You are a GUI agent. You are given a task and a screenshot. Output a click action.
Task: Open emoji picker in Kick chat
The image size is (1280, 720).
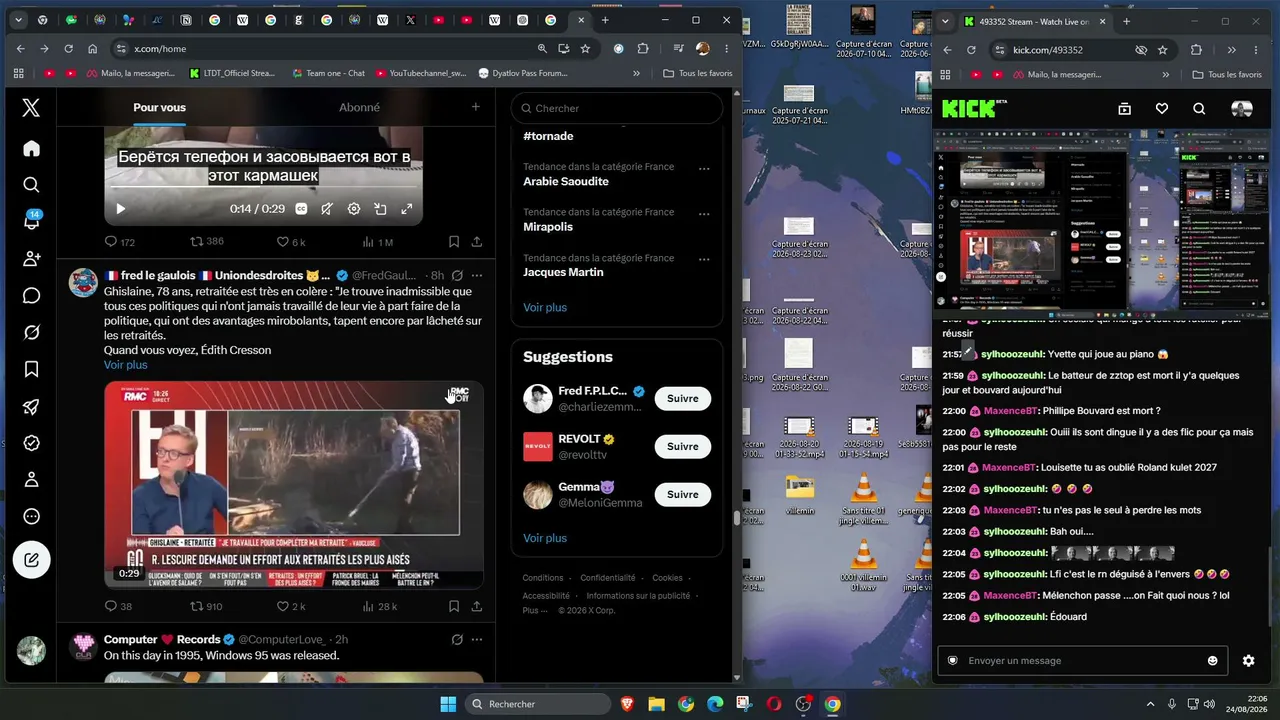[1213, 660]
